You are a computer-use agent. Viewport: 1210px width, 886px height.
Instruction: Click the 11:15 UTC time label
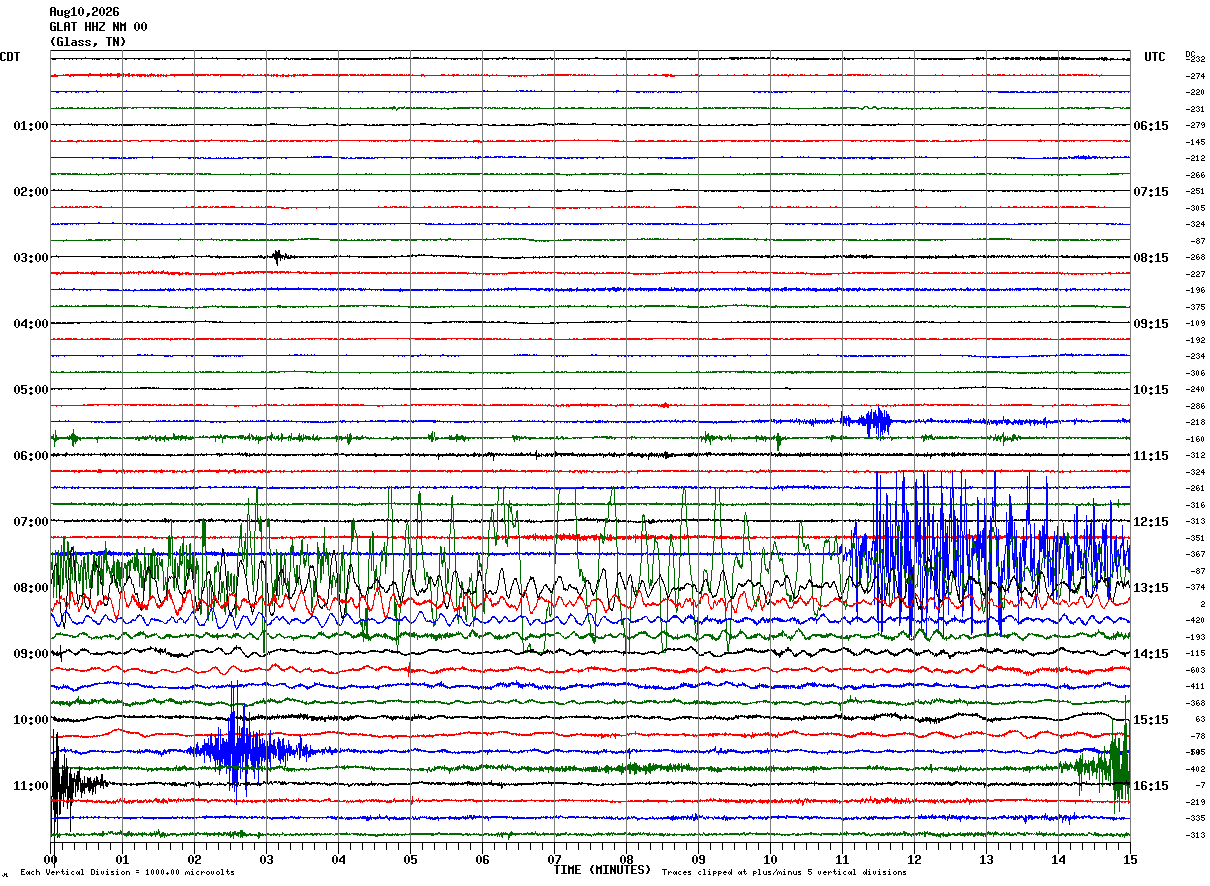click(x=1151, y=456)
